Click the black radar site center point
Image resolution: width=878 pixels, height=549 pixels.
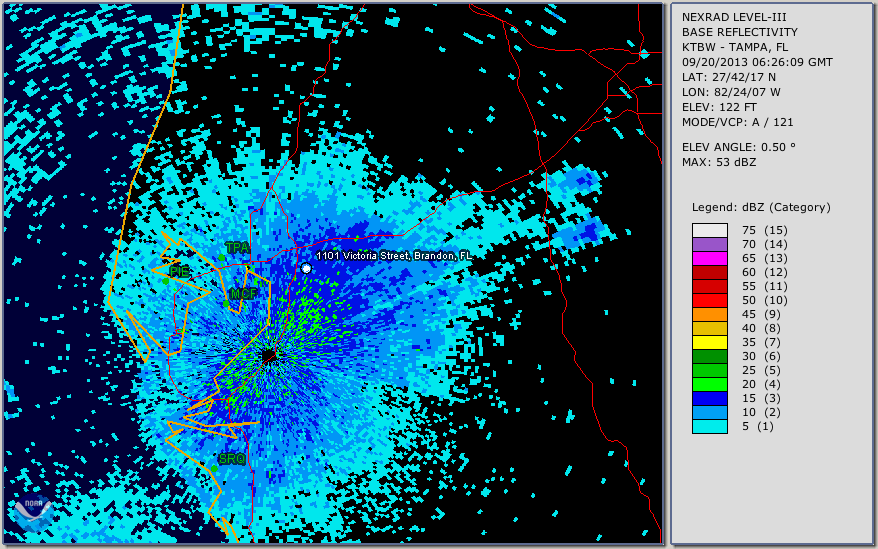pos(268,356)
